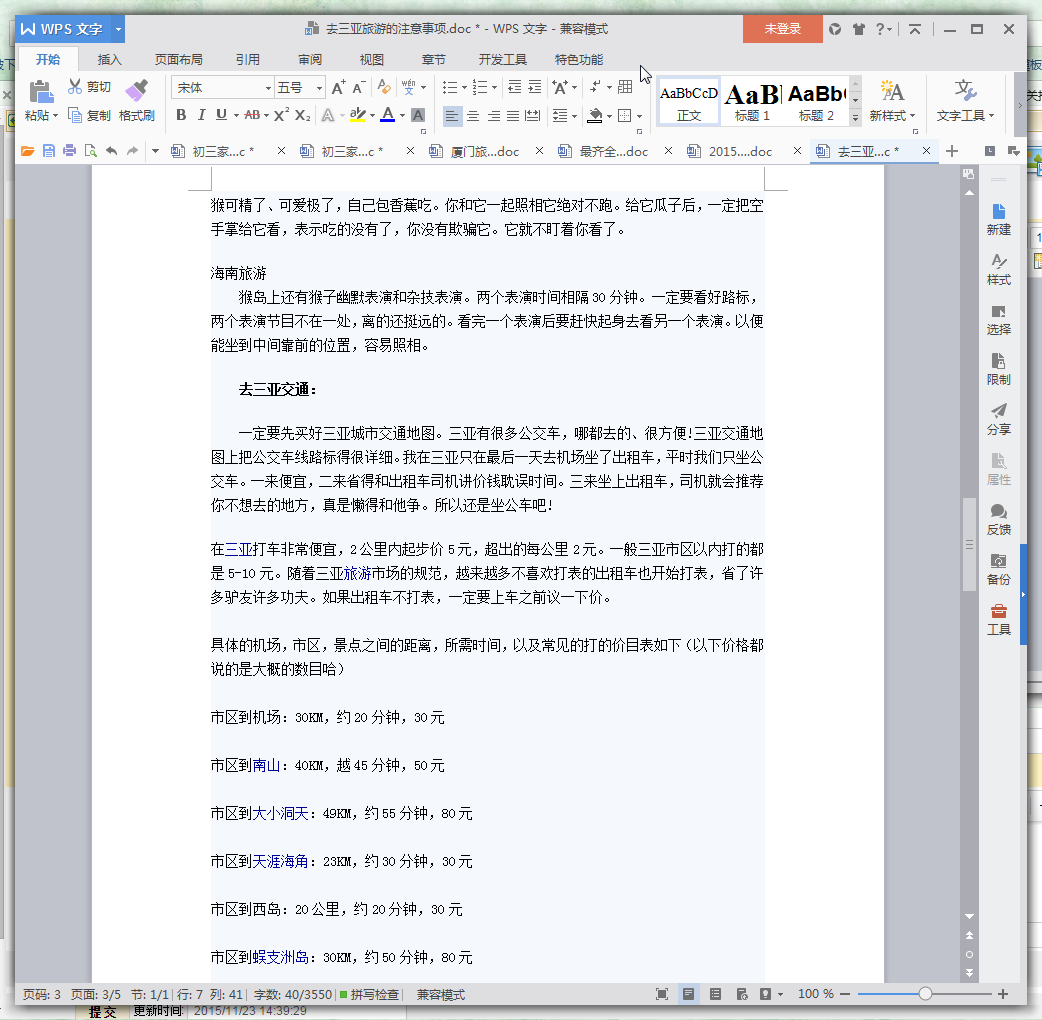Toggle italic formatting
Viewport: 1042px width, 1020px height.
(201, 115)
